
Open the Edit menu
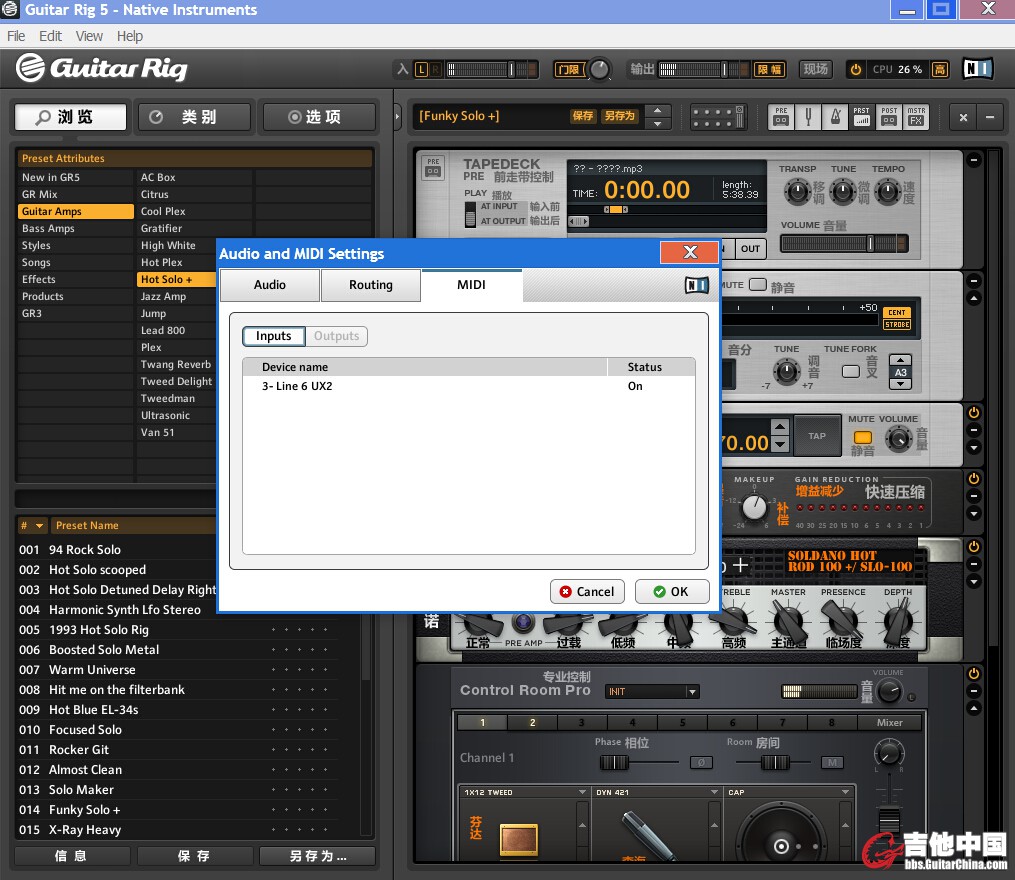(x=50, y=36)
